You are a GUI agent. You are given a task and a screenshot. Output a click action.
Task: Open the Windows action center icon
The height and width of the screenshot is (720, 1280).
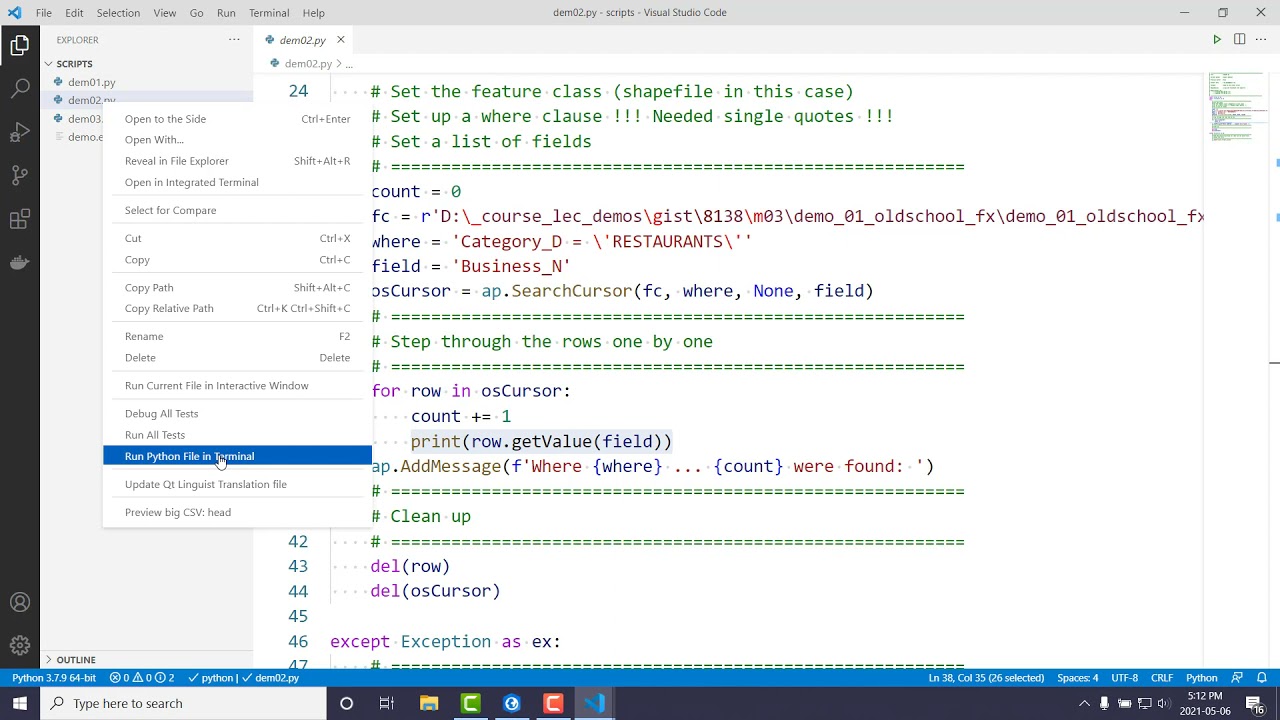[1254, 704]
